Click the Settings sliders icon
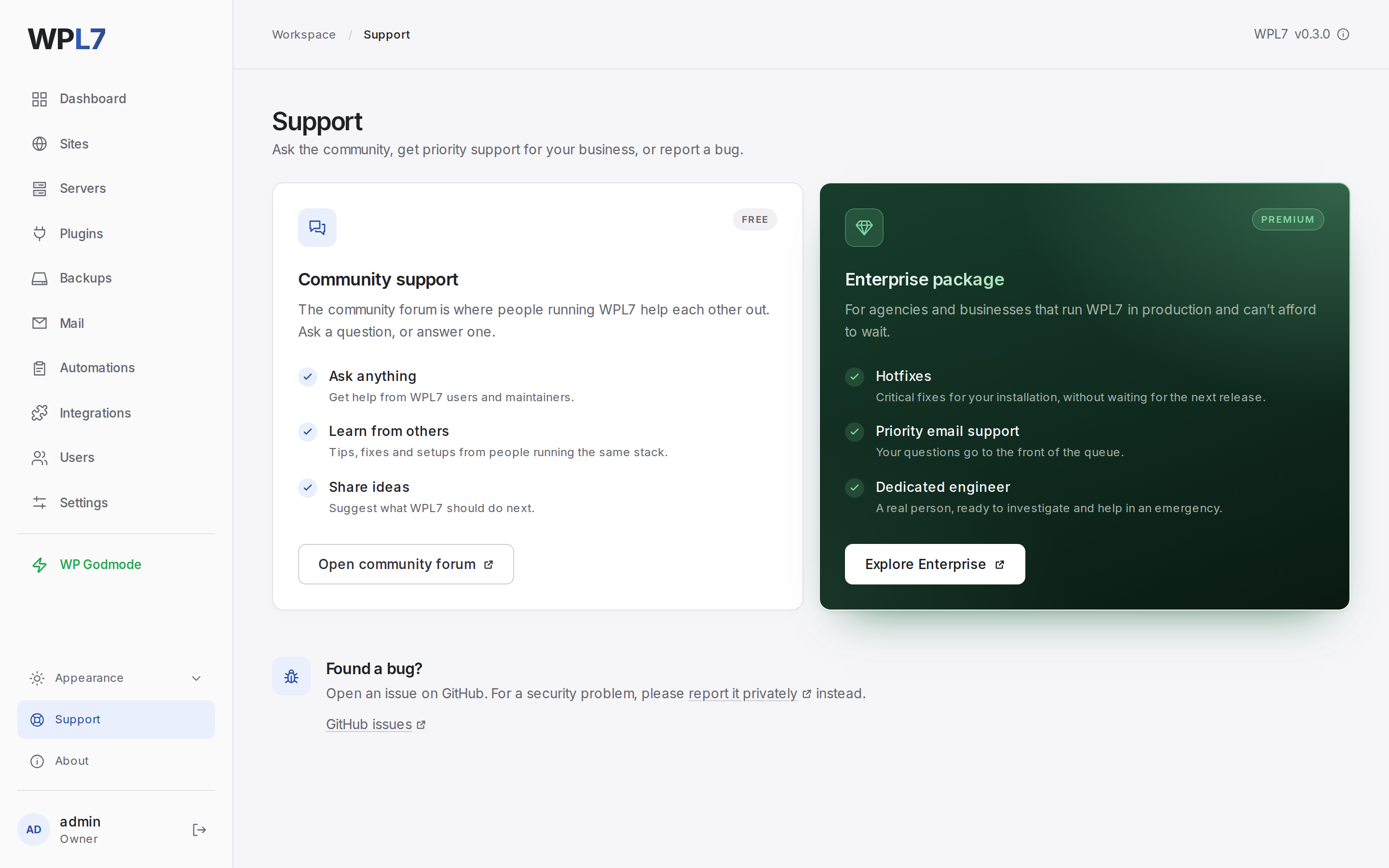 (39, 502)
